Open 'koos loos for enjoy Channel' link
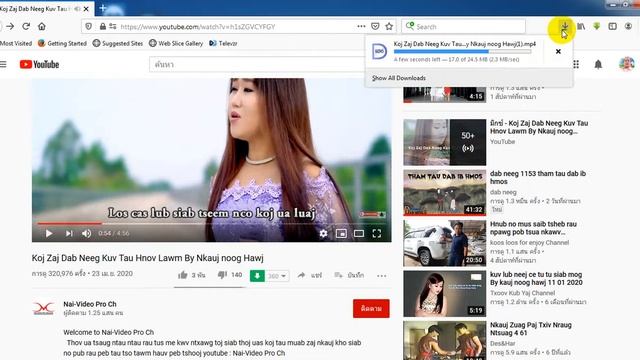The width and height of the screenshot is (640, 360). 529,242
